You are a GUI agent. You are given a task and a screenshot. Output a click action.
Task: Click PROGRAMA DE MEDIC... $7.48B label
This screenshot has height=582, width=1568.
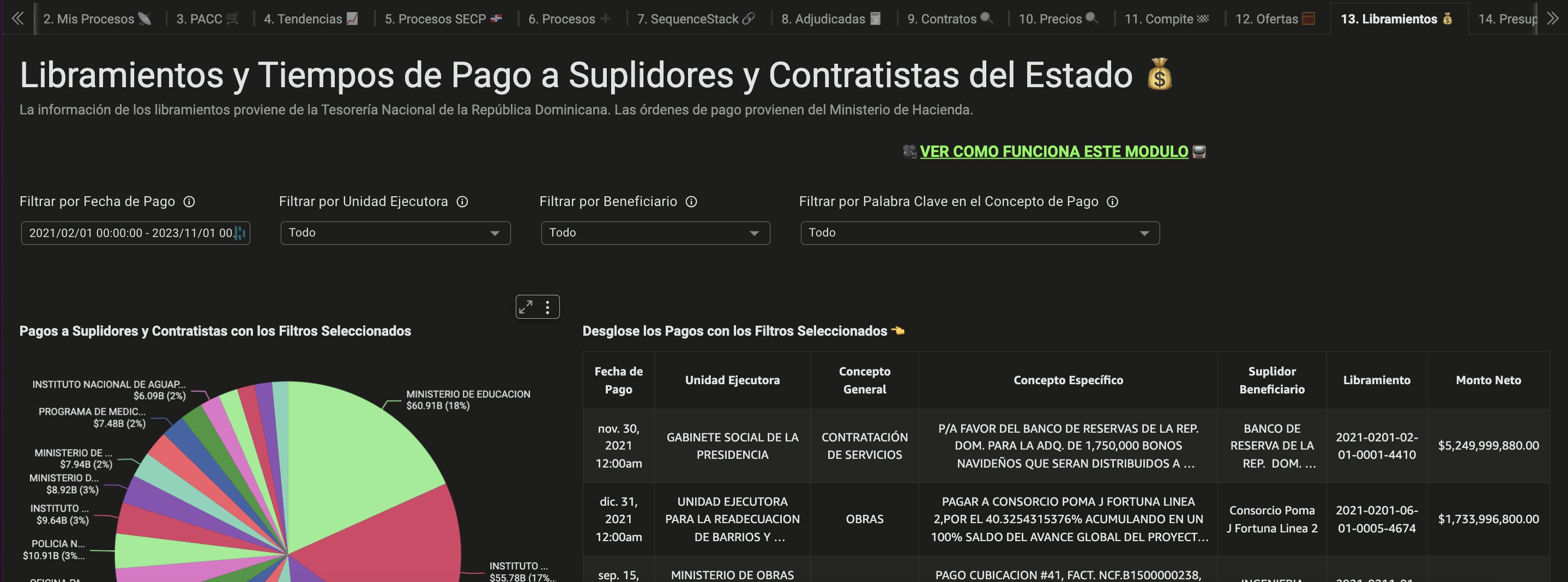(92, 418)
